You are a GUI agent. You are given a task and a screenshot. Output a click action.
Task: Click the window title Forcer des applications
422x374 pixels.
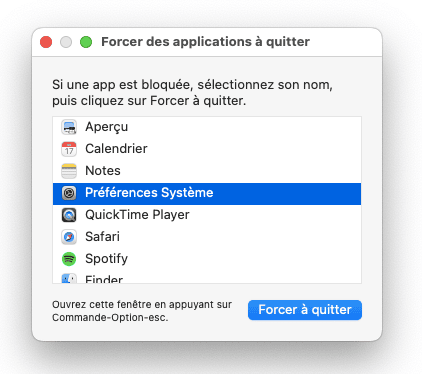[x=205, y=42]
